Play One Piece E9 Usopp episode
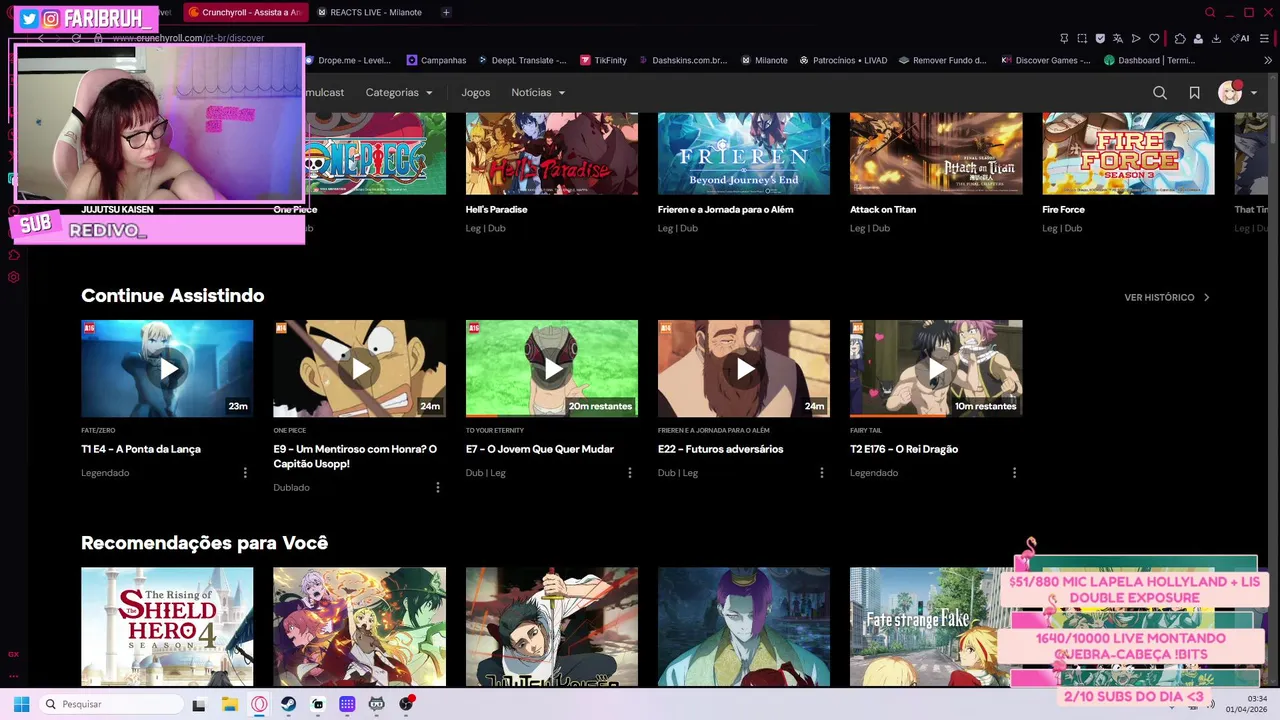The height and width of the screenshot is (720, 1280). [359, 368]
